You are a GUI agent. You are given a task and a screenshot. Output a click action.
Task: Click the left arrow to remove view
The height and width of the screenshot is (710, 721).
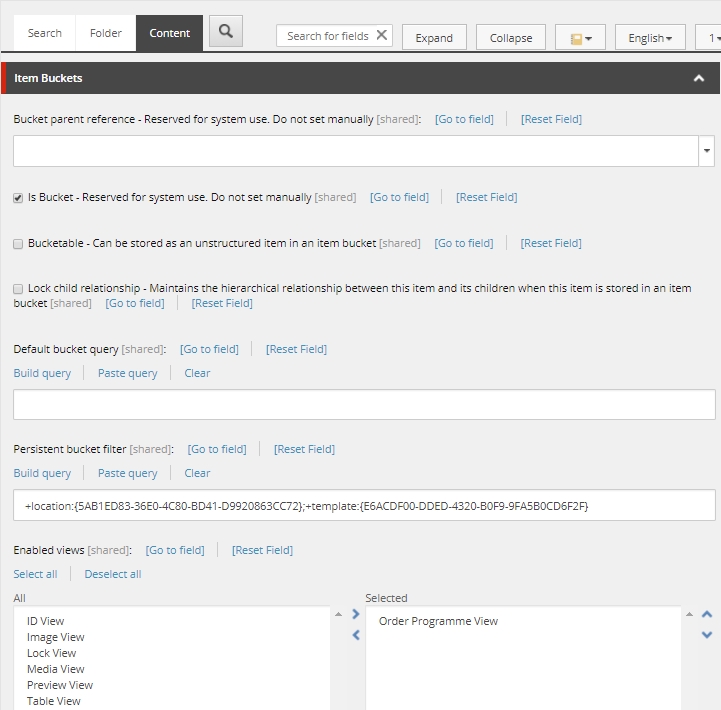[x=355, y=635]
